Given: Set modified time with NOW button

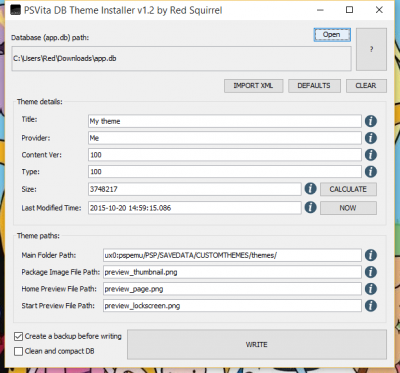Looking at the screenshot, I should tap(348, 208).
